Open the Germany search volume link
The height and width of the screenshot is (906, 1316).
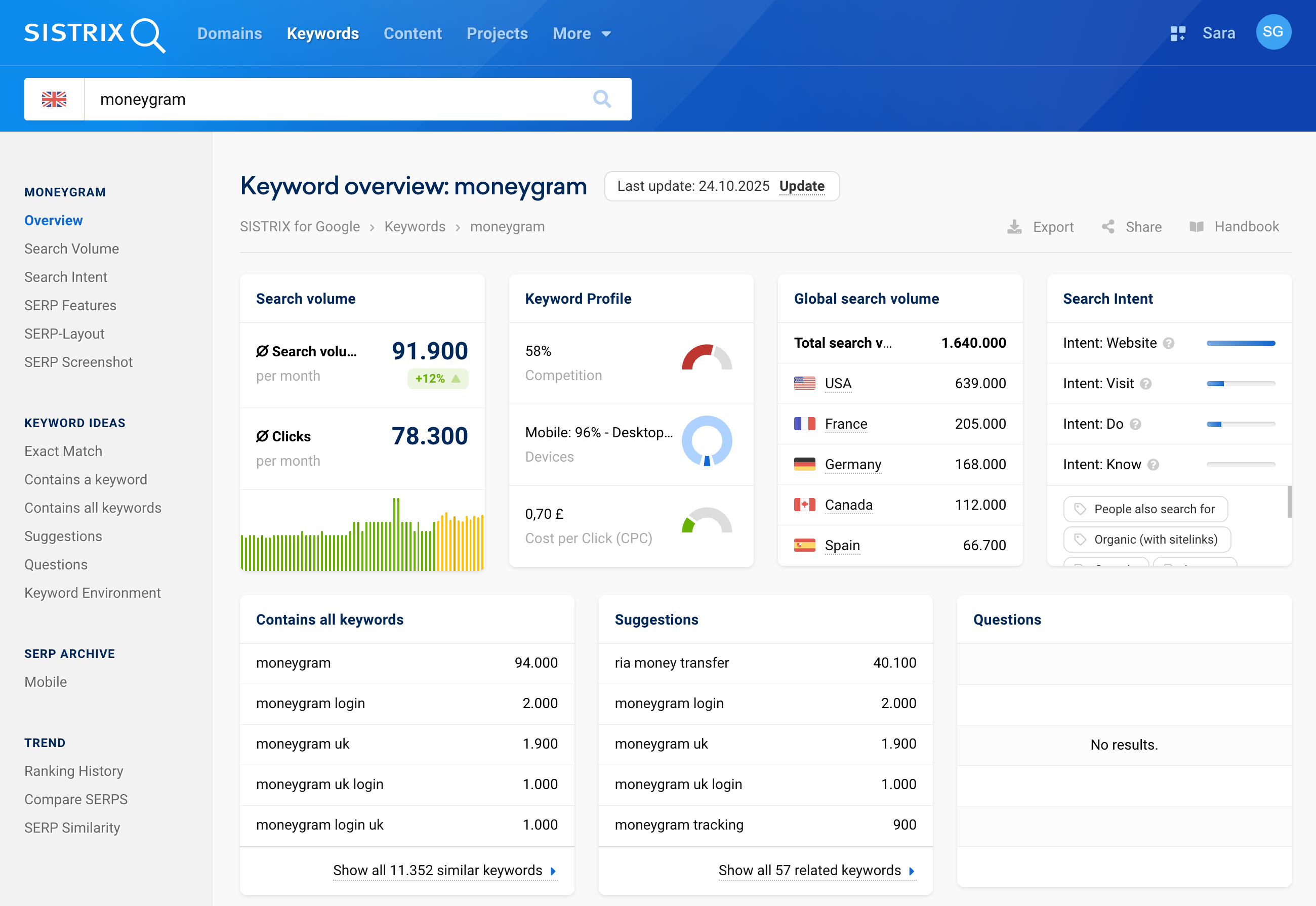[x=853, y=464]
